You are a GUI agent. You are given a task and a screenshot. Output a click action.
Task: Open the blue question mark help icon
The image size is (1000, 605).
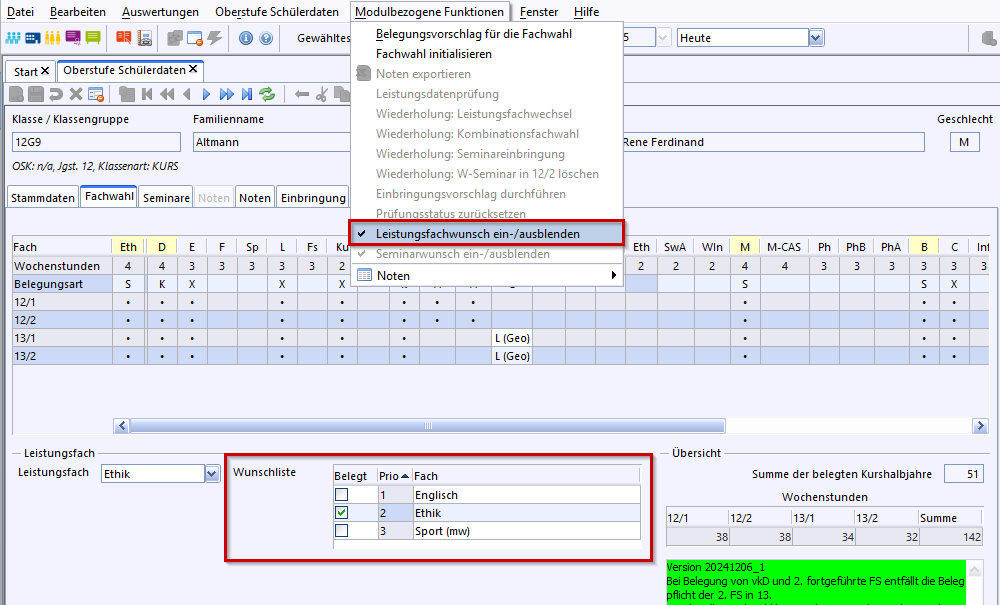click(266, 38)
